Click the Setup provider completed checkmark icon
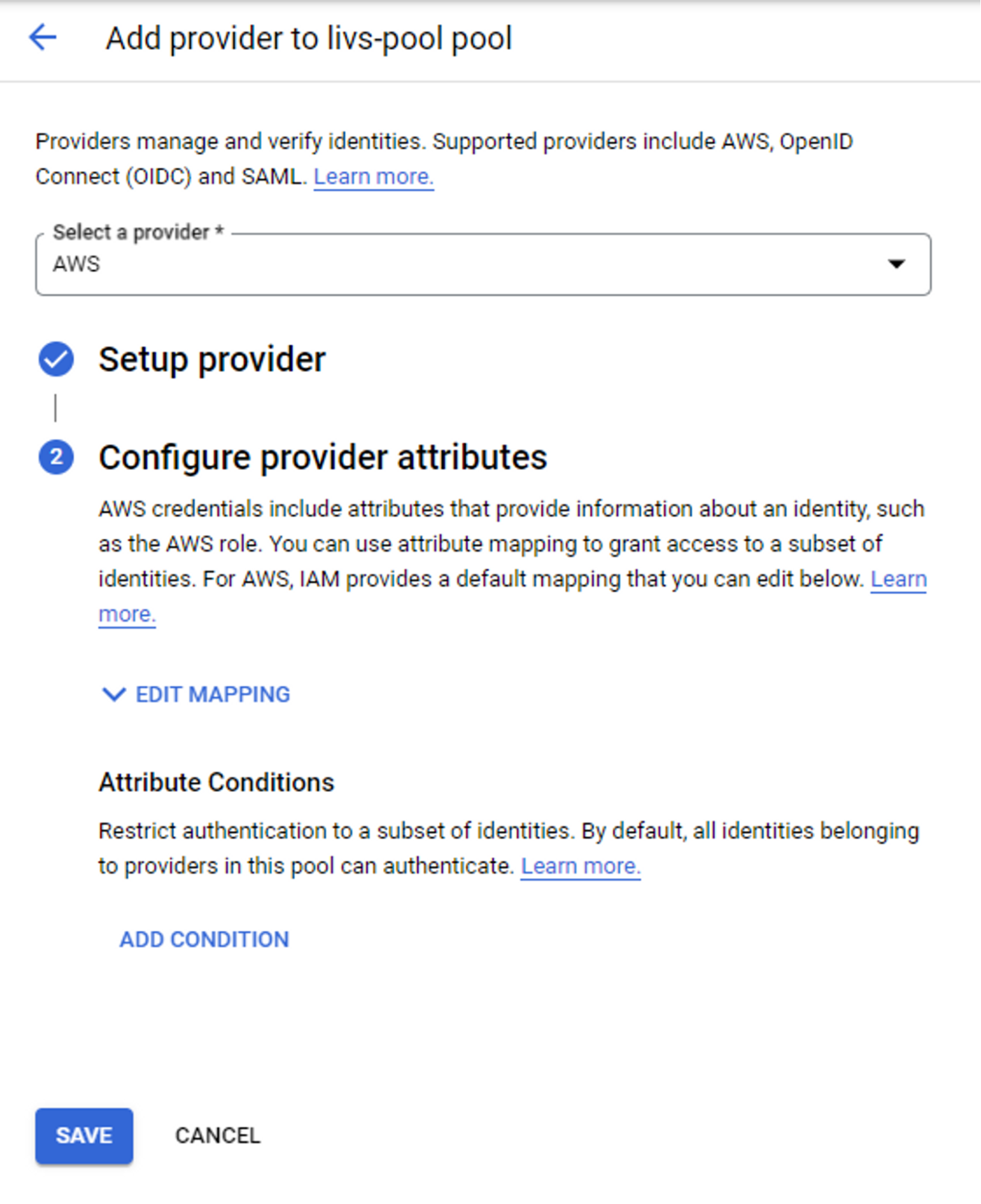 click(56, 359)
